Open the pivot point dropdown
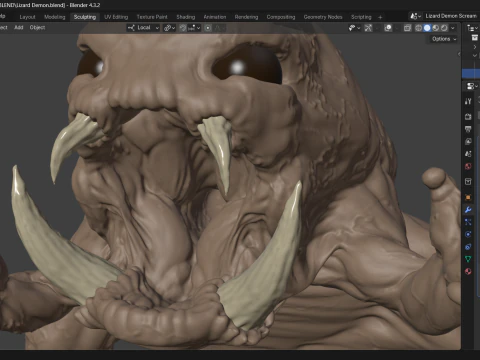480x360 pixels. 169,28
